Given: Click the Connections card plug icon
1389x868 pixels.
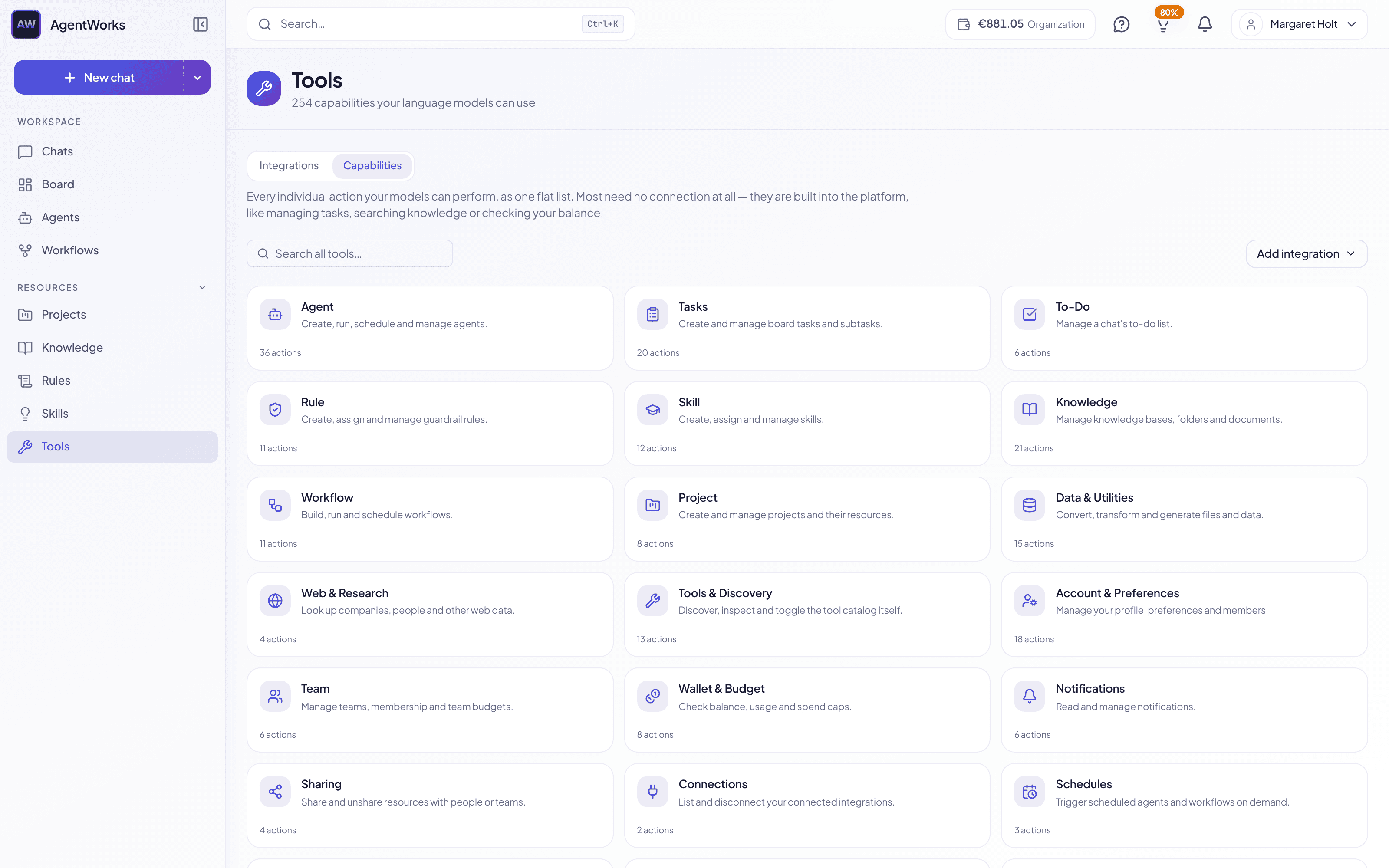Looking at the screenshot, I should (x=652, y=791).
